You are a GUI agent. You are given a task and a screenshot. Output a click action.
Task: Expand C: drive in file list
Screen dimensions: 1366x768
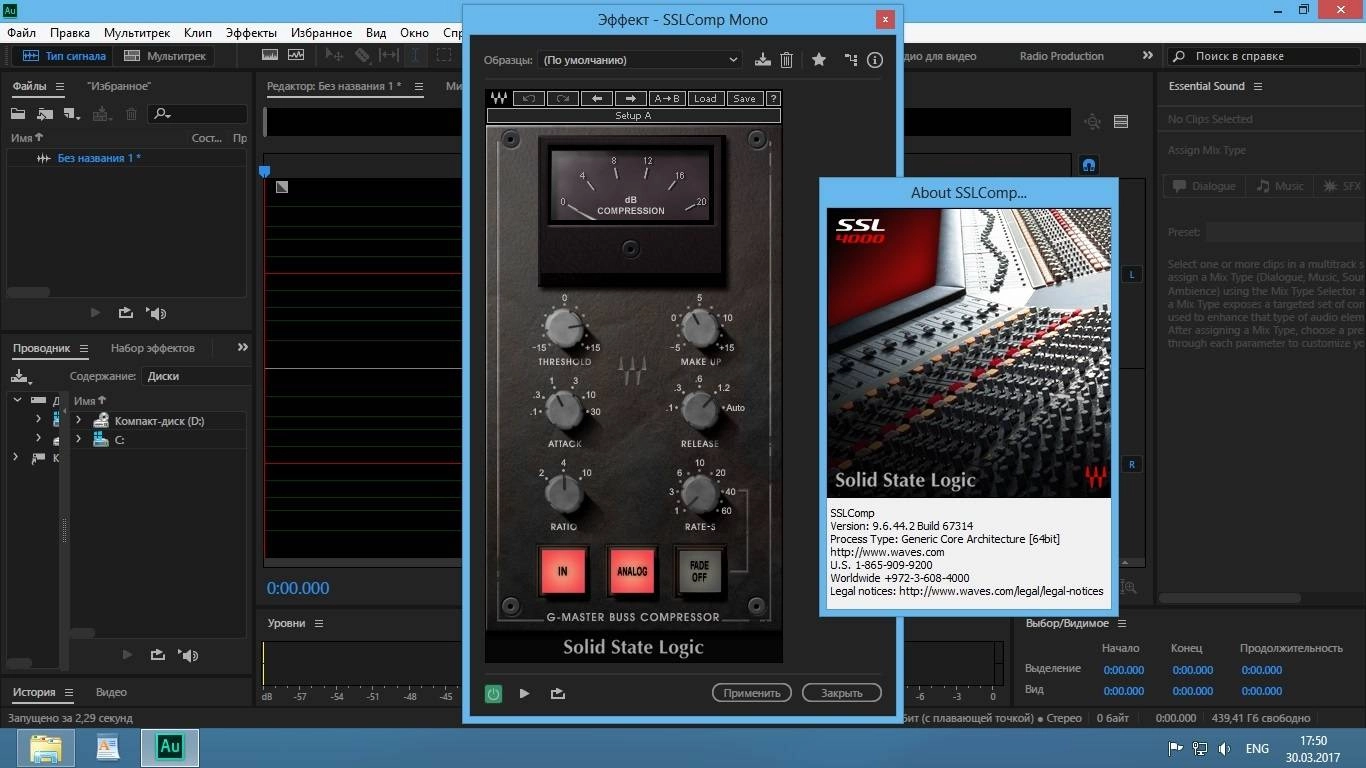point(78,439)
